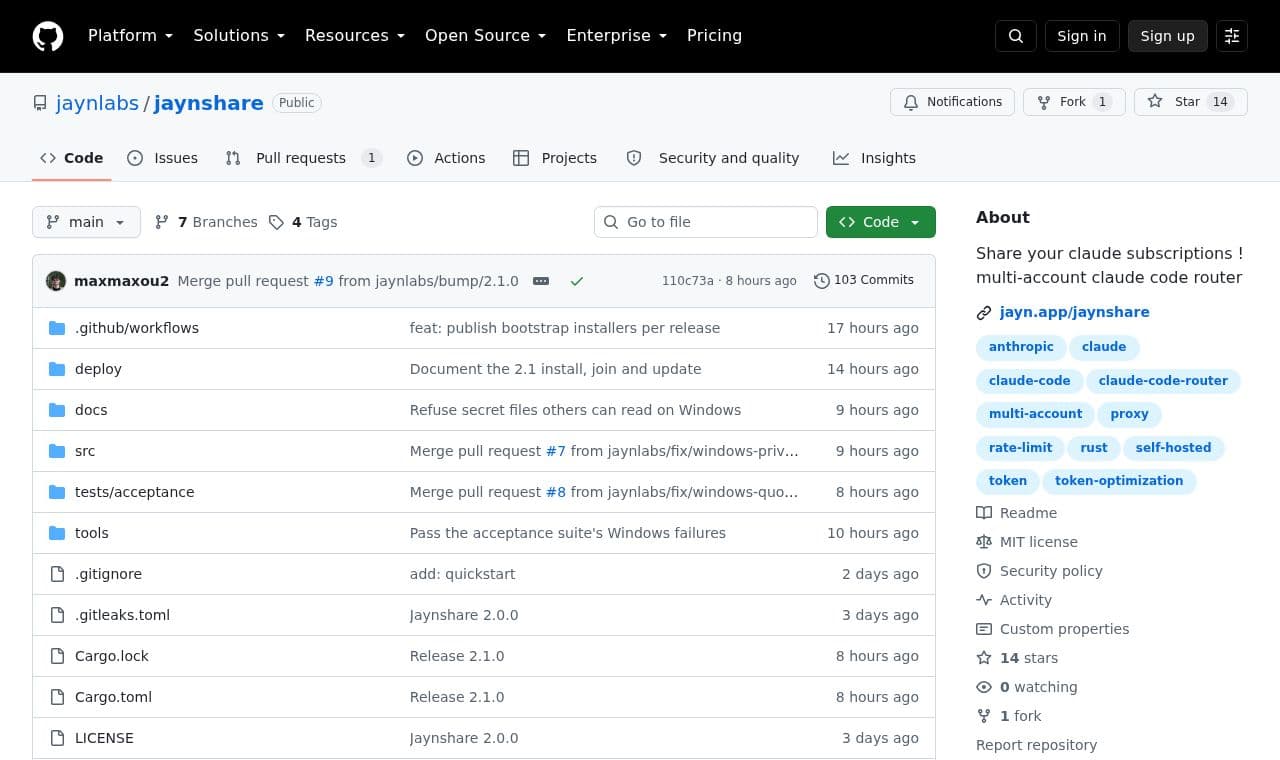Click the Sign up button

(1168, 36)
